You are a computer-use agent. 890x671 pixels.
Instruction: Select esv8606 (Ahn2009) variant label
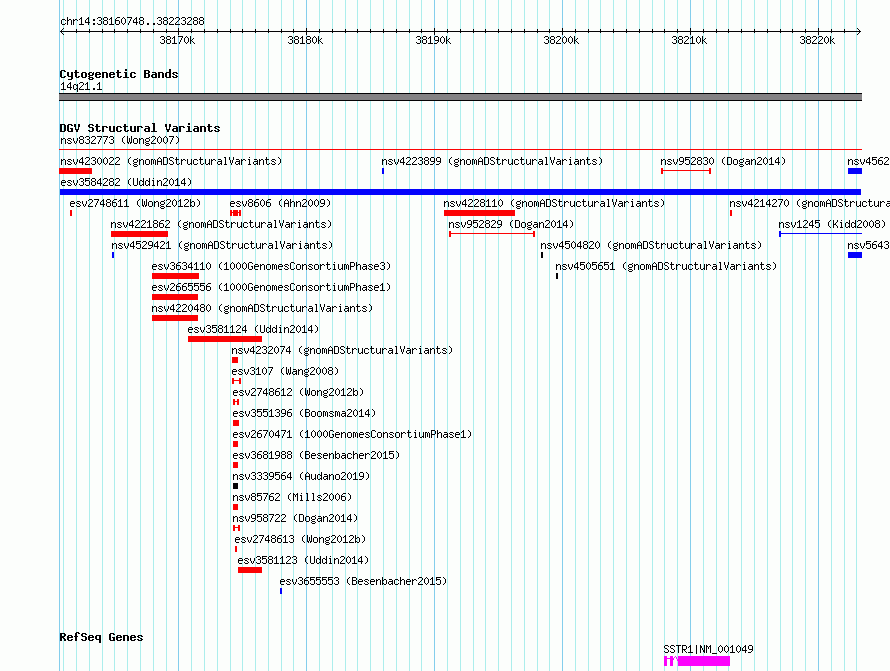[280, 203]
